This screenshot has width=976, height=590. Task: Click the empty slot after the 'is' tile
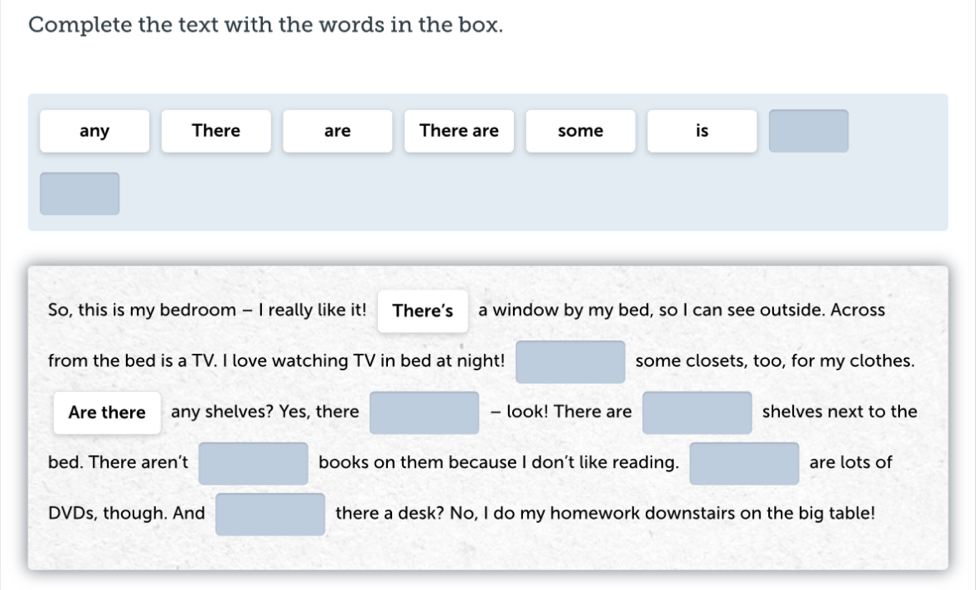[809, 131]
